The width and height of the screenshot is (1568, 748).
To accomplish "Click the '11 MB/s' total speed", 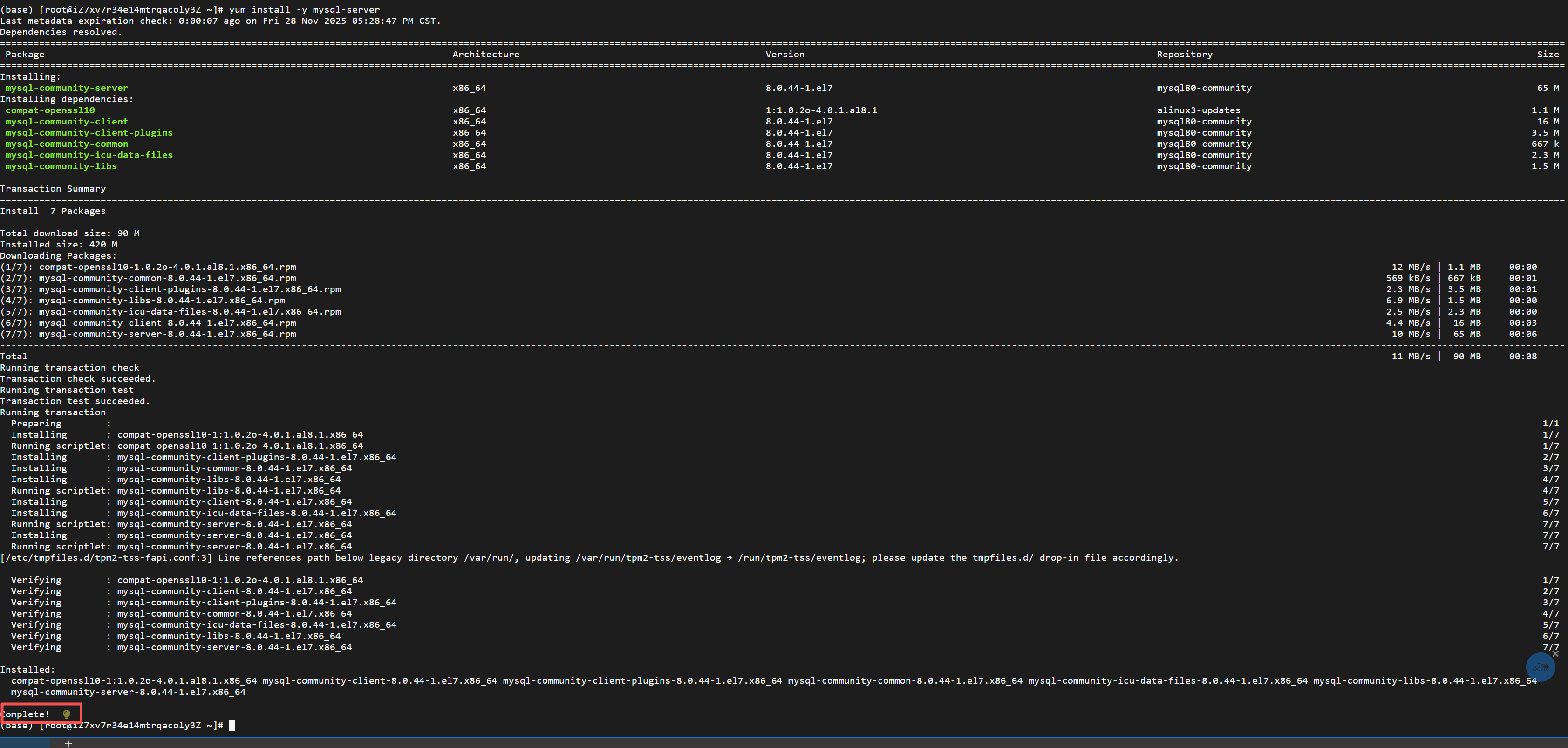I will pos(1411,357).
